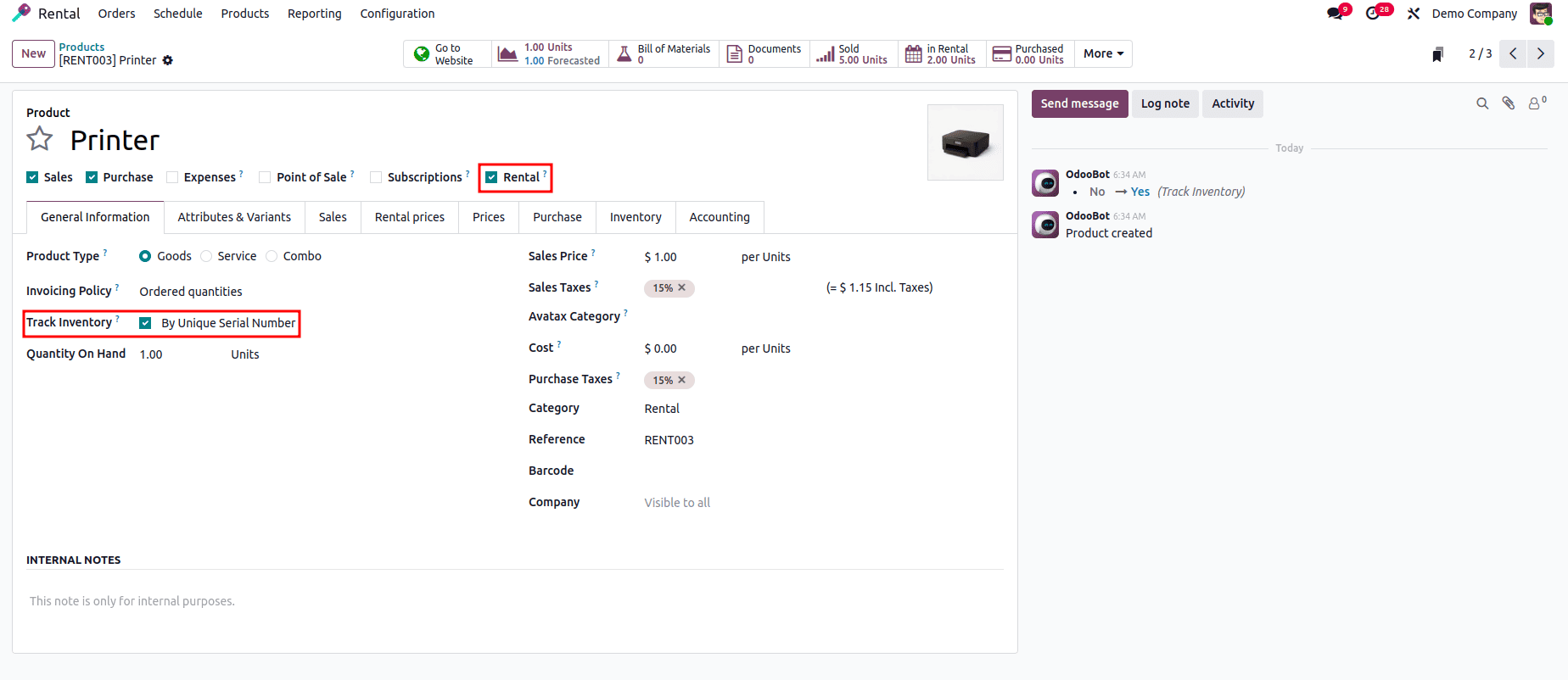Open the debug tools wrench icon
Image resolution: width=1568 pixels, height=680 pixels.
(x=1414, y=14)
